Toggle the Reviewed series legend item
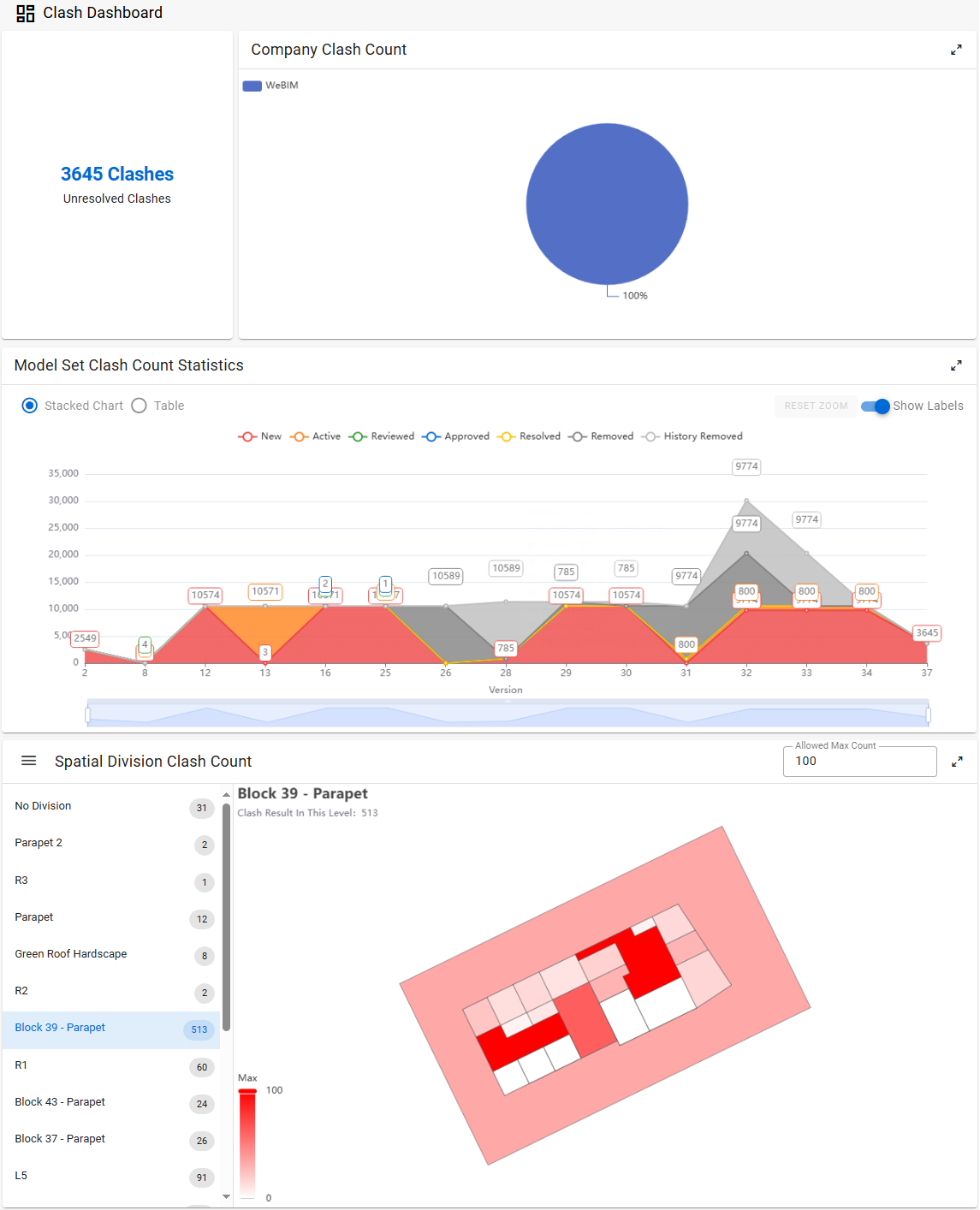 tap(381, 436)
